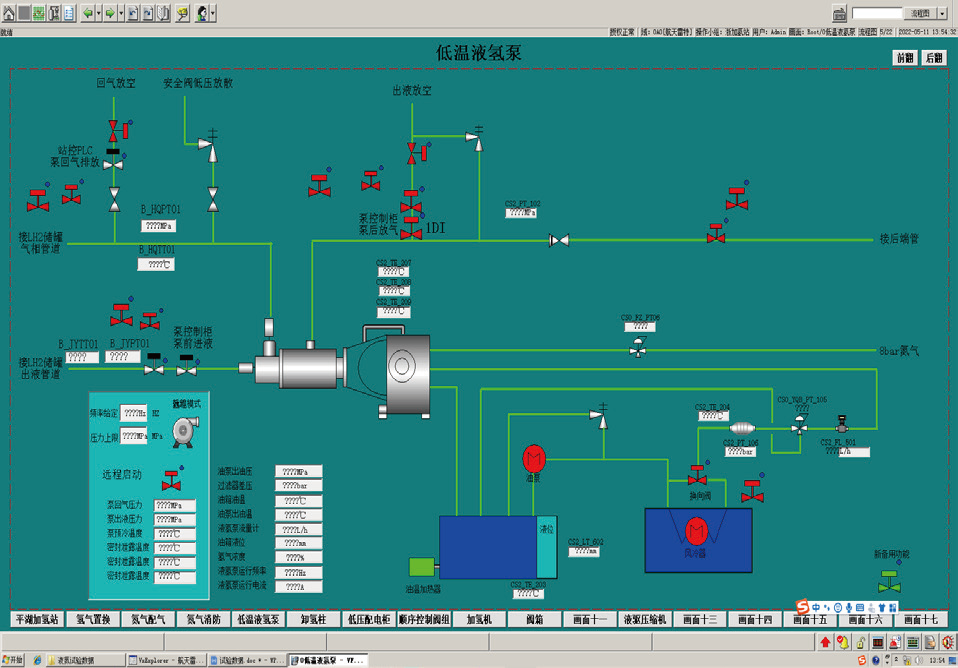Click the user login icon in toolbar
This screenshot has height=668, width=958.
coord(202,13)
